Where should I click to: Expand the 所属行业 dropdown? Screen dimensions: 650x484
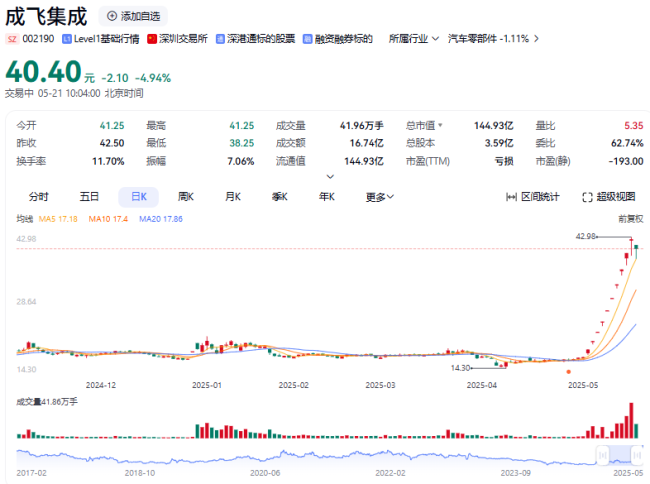pos(413,39)
